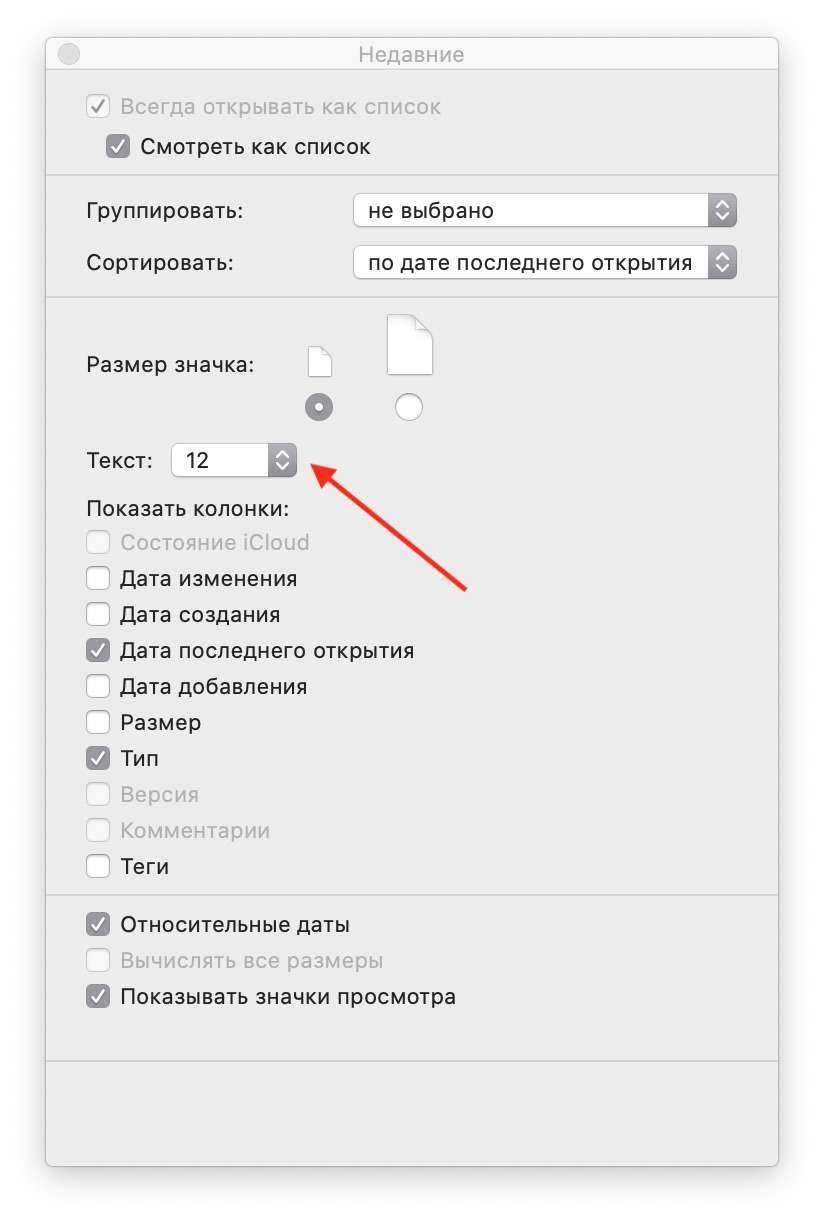Click the small document icon size preview
The width and height of the screenshot is (824, 1220).
[319, 362]
